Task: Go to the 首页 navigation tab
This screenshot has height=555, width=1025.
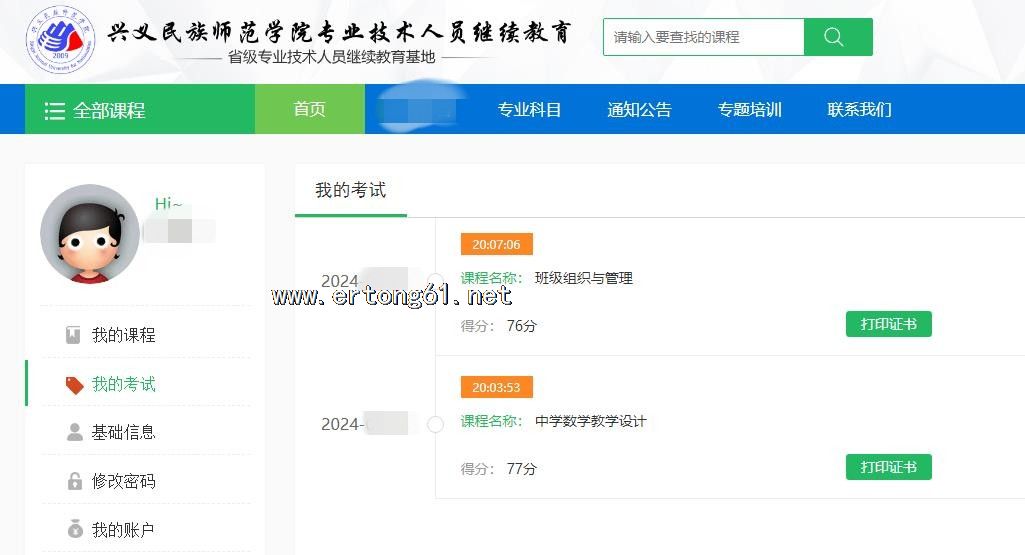Action: 309,109
